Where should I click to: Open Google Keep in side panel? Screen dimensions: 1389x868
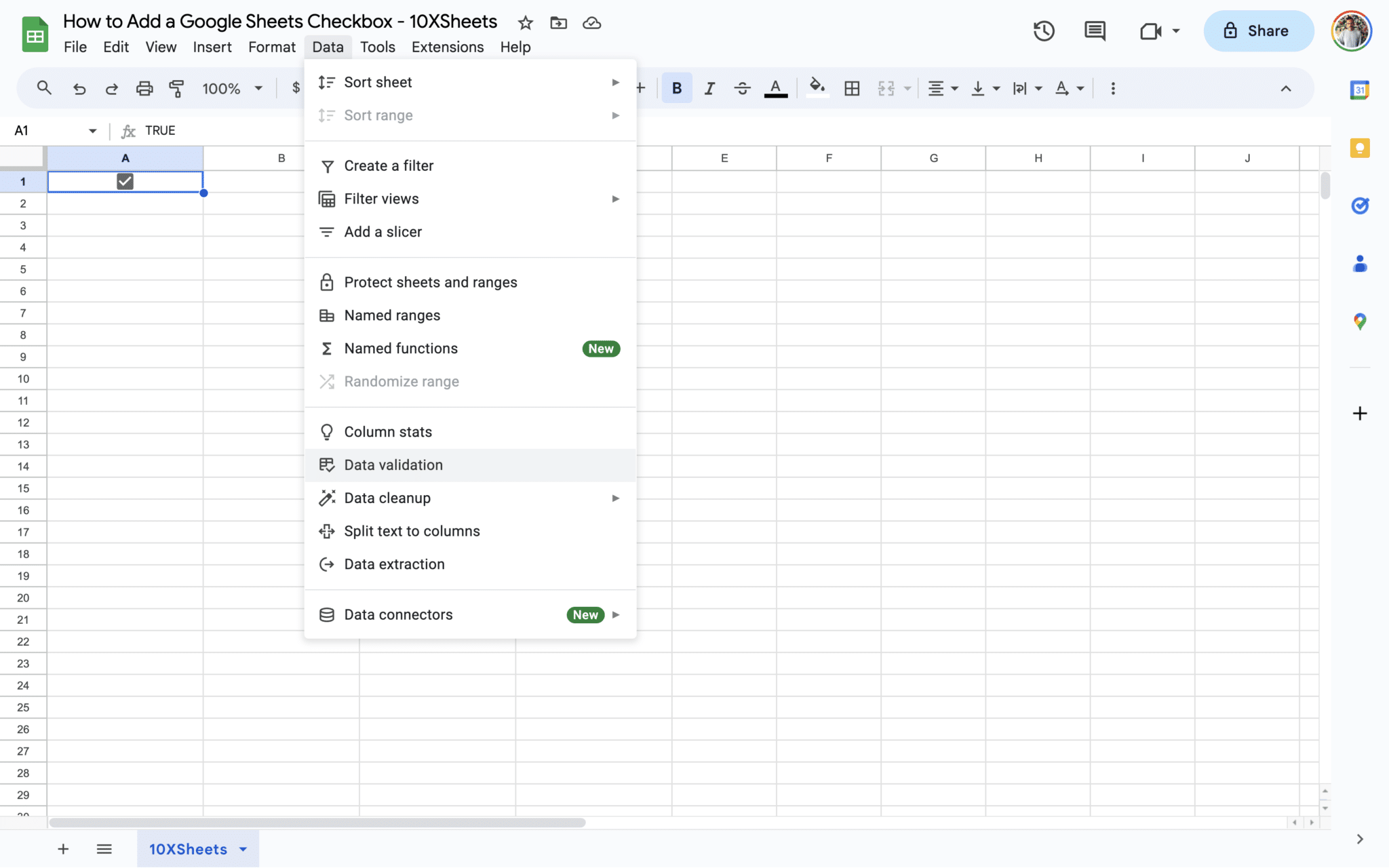[x=1360, y=148]
